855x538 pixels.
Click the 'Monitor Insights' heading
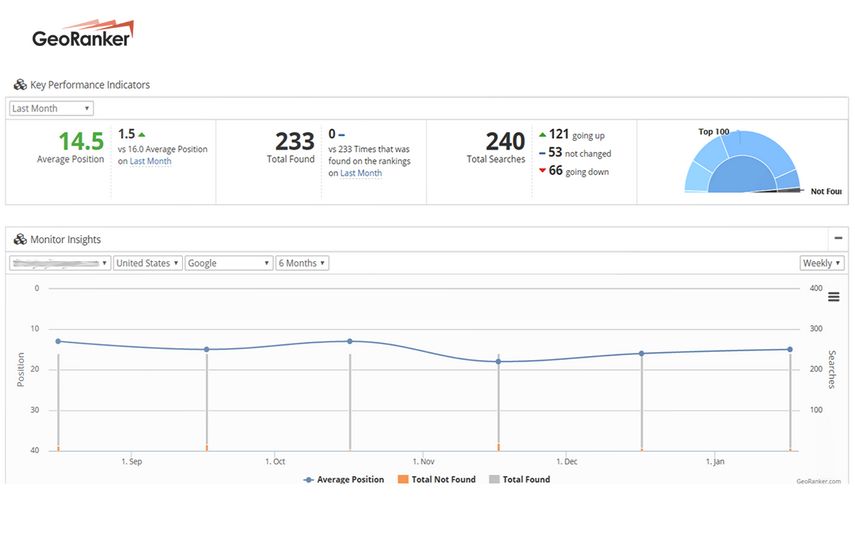[x=65, y=239]
